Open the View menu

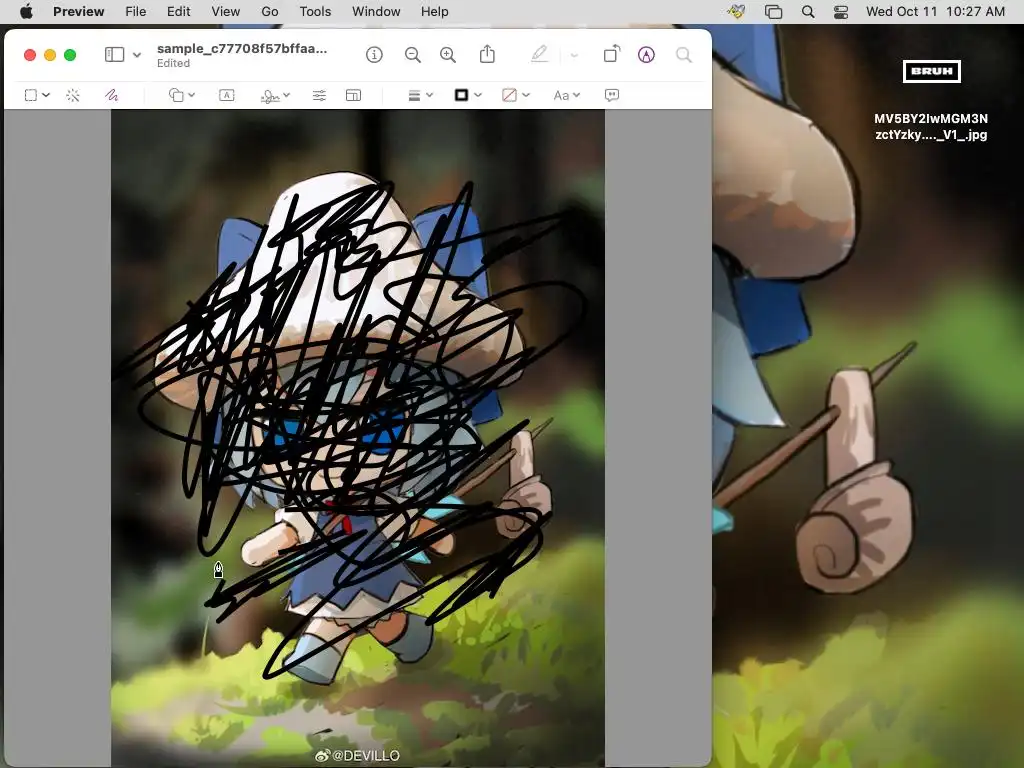click(225, 12)
